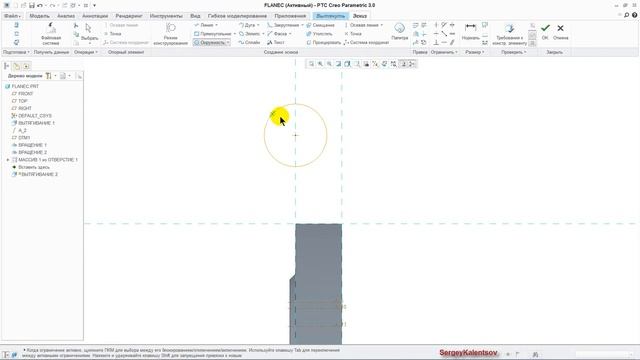Click the search magnifier icon near help
This screenshot has width=640, height=360.
tap(627, 15)
